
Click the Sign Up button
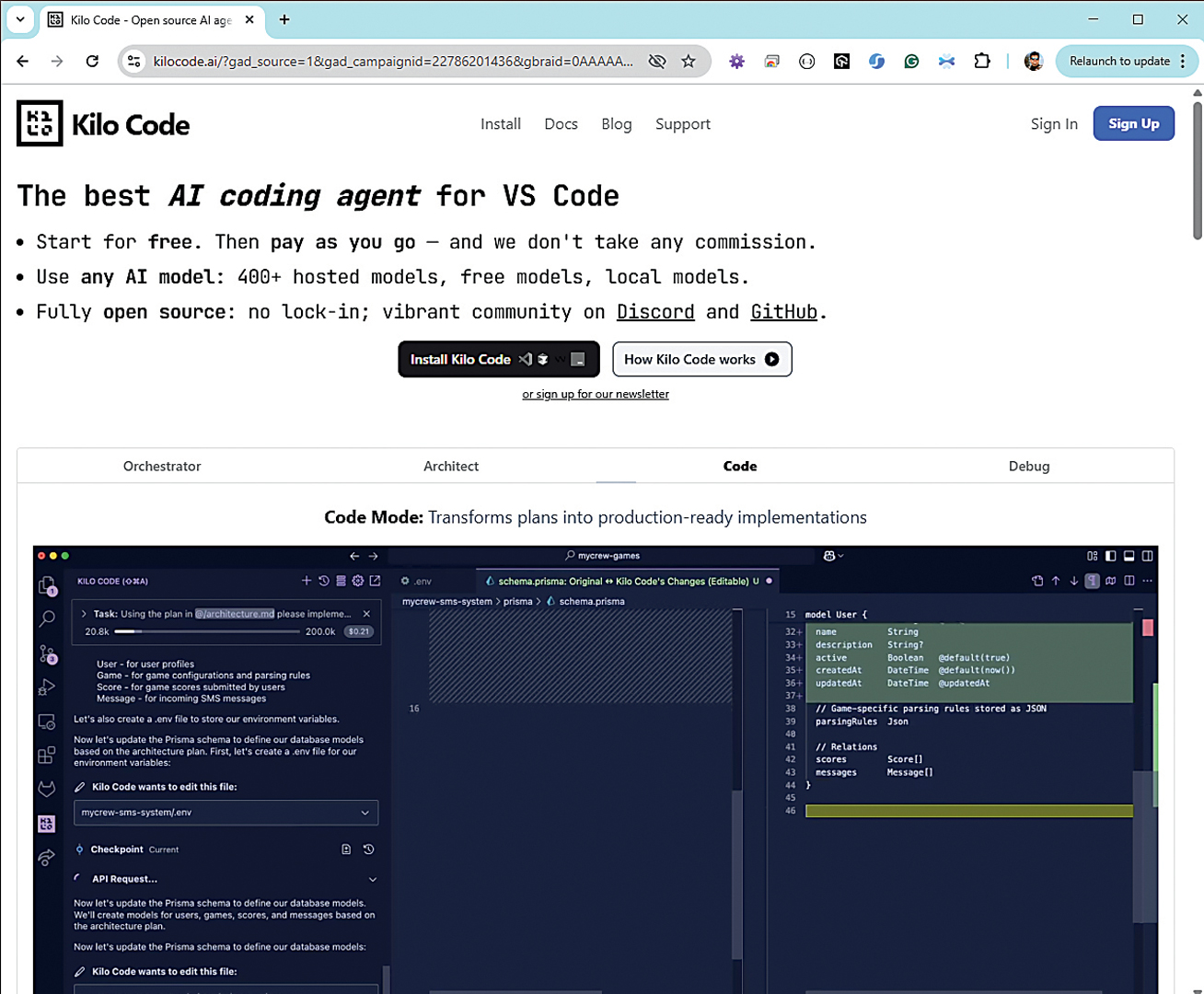1133,124
